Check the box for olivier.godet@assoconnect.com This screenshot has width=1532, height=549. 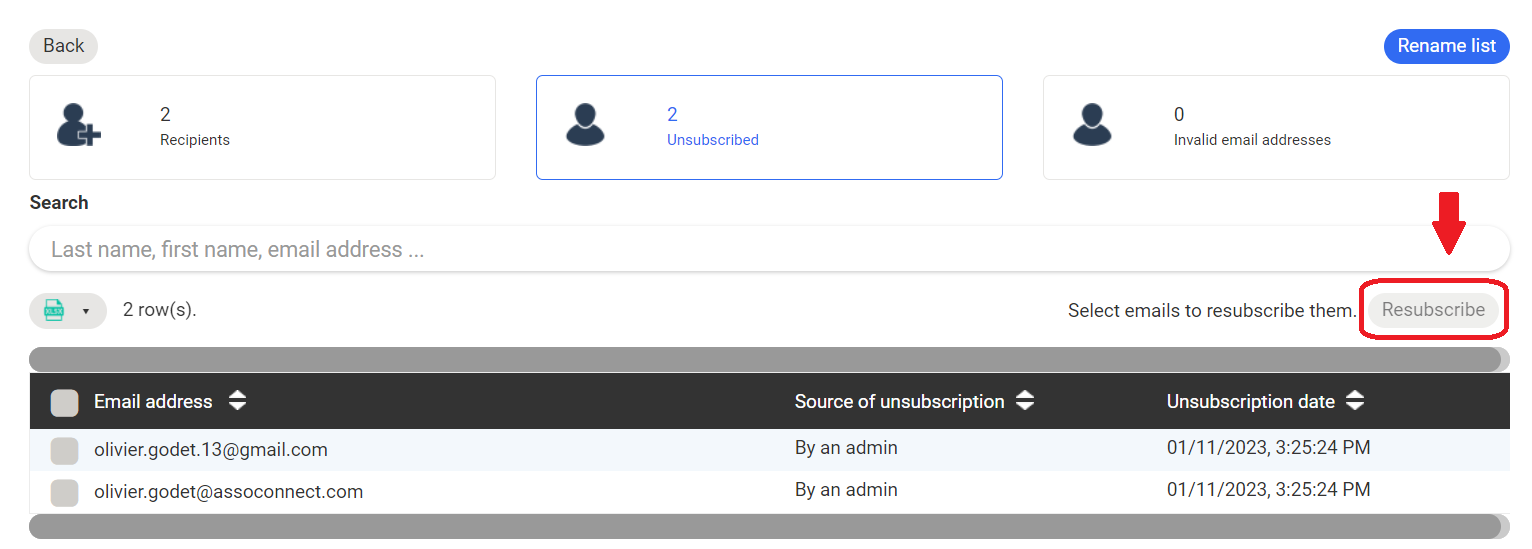coord(65,492)
